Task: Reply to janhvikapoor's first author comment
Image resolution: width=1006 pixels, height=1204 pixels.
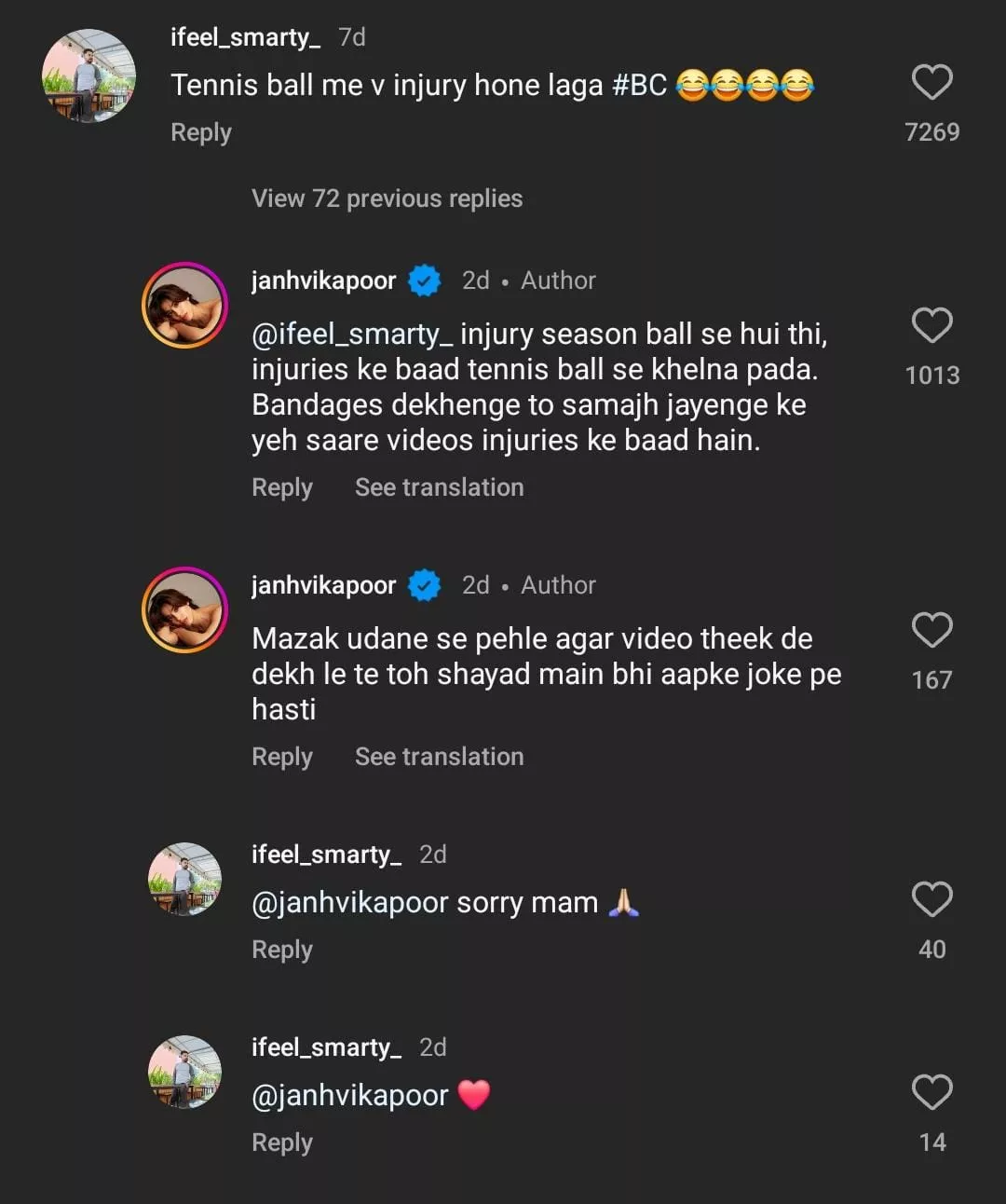Action: [x=282, y=487]
